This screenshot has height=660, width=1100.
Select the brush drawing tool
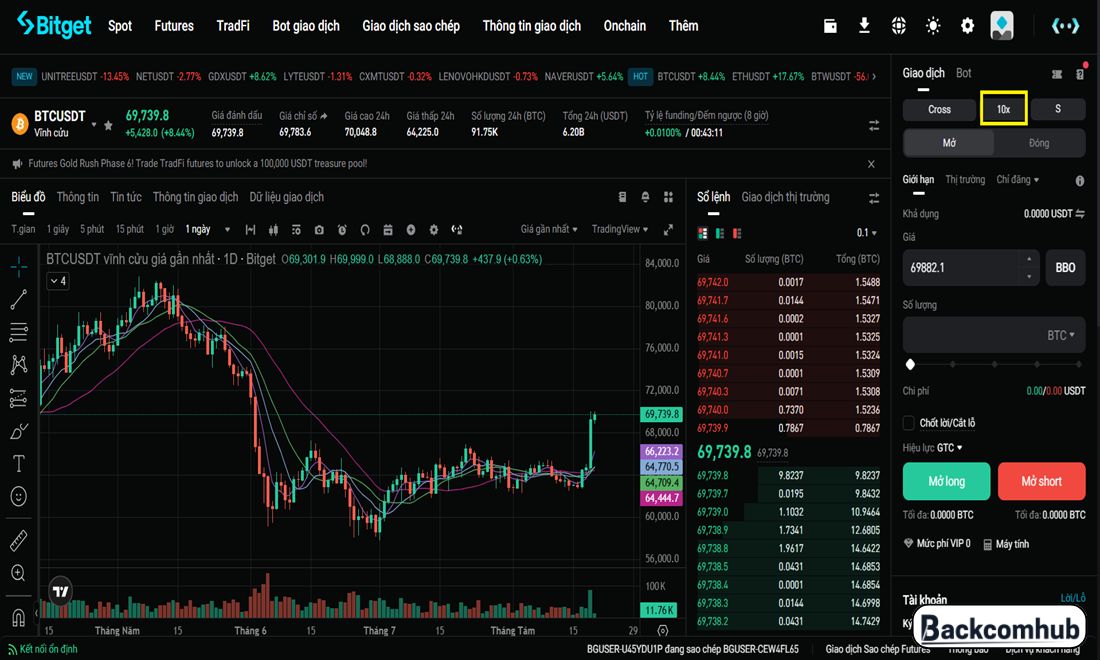click(x=19, y=431)
